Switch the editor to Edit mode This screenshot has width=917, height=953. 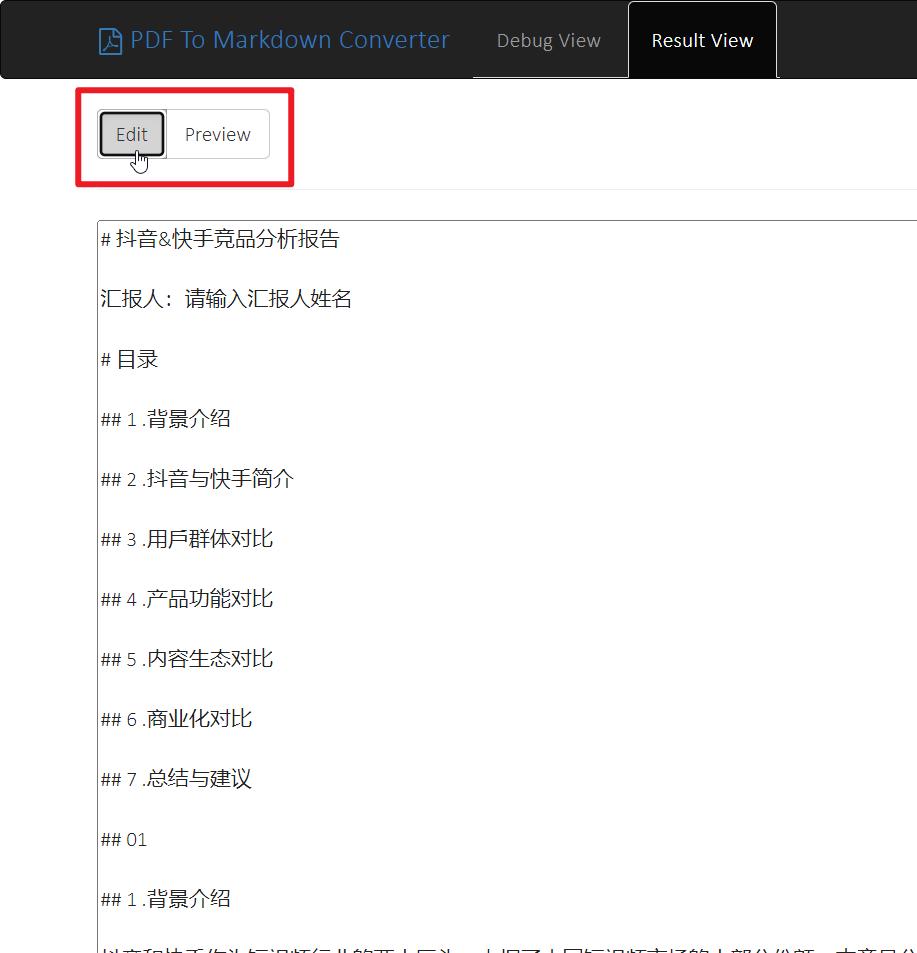coord(131,133)
